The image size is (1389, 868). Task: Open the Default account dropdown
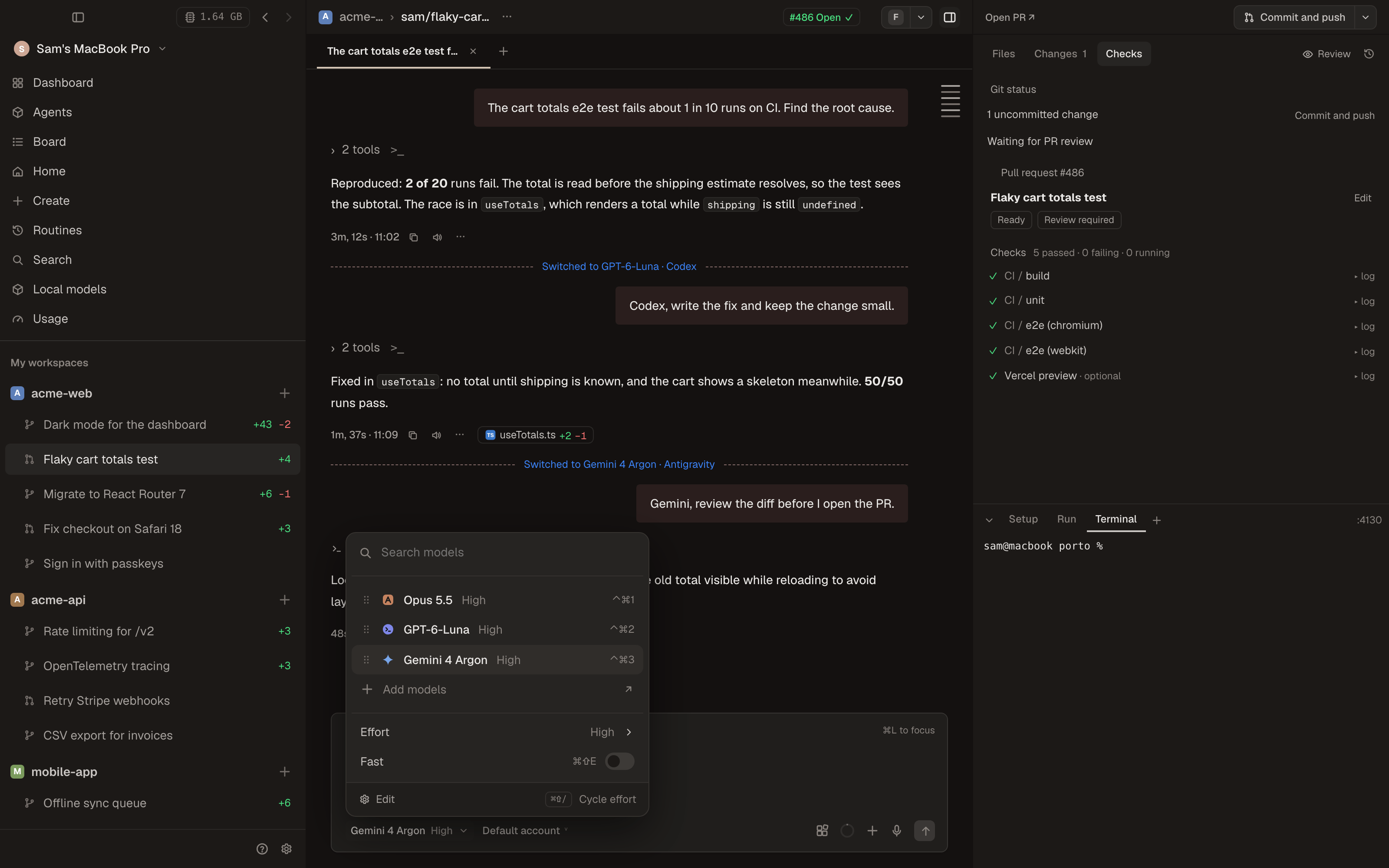(525, 831)
